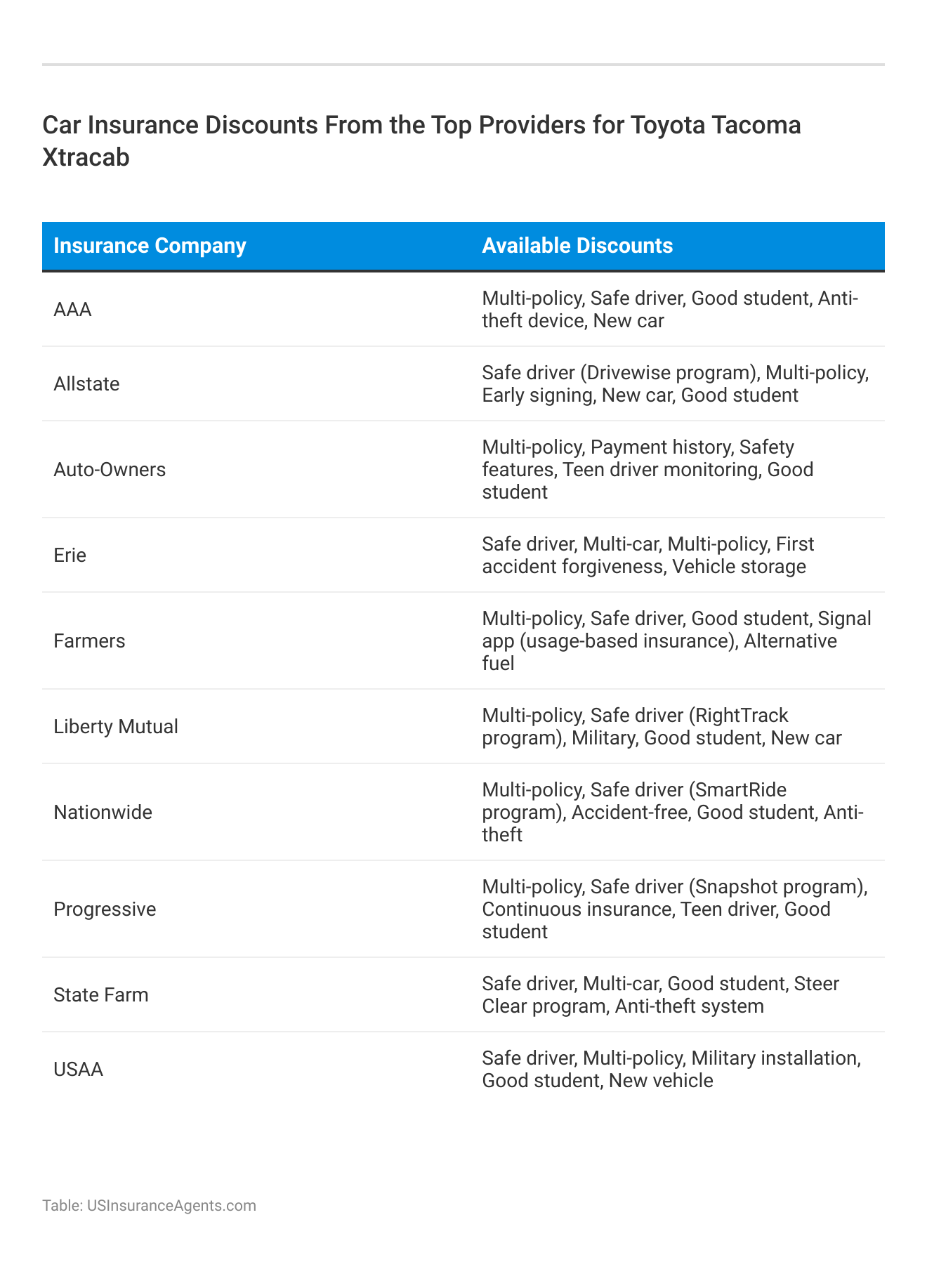The width and height of the screenshot is (927, 1288).
Task: Click the Nationwide row label
Action: tap(103, 813)
